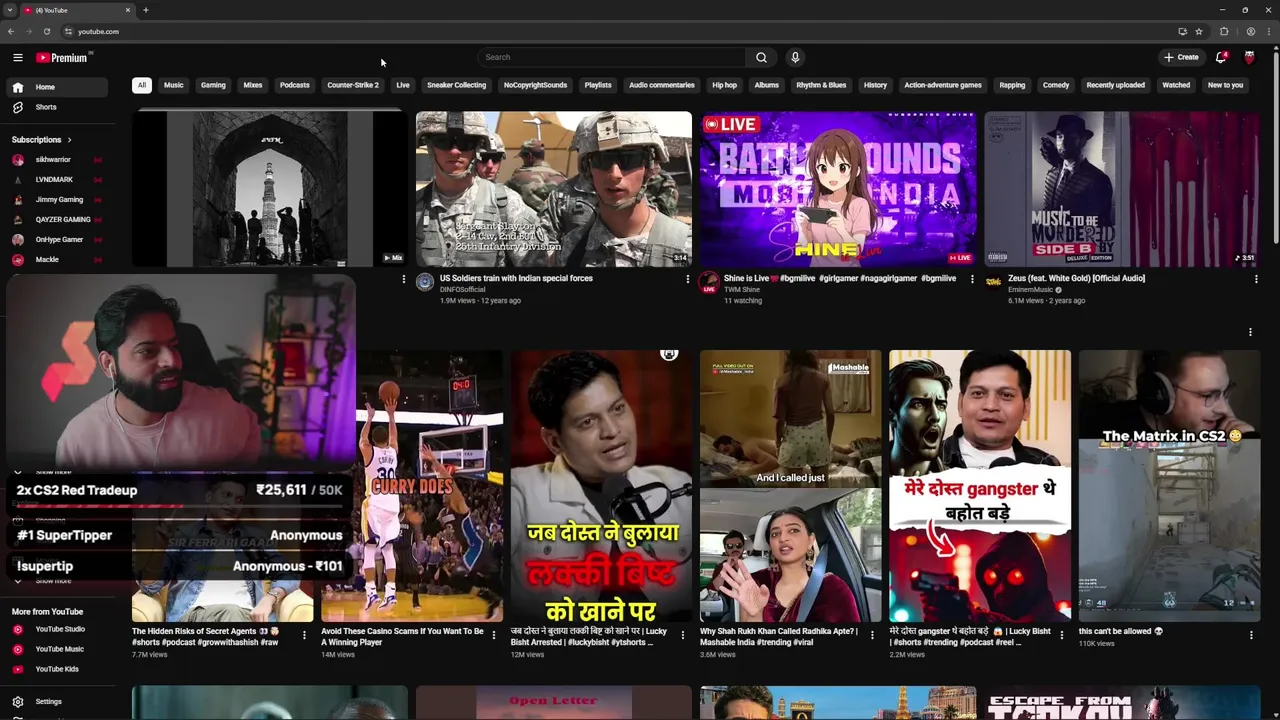Image resolution: width=1280 pixels, height=720 pixels.
Task: Open QAYZER GAMING channel subscription
Action: [x=55, y=220]
